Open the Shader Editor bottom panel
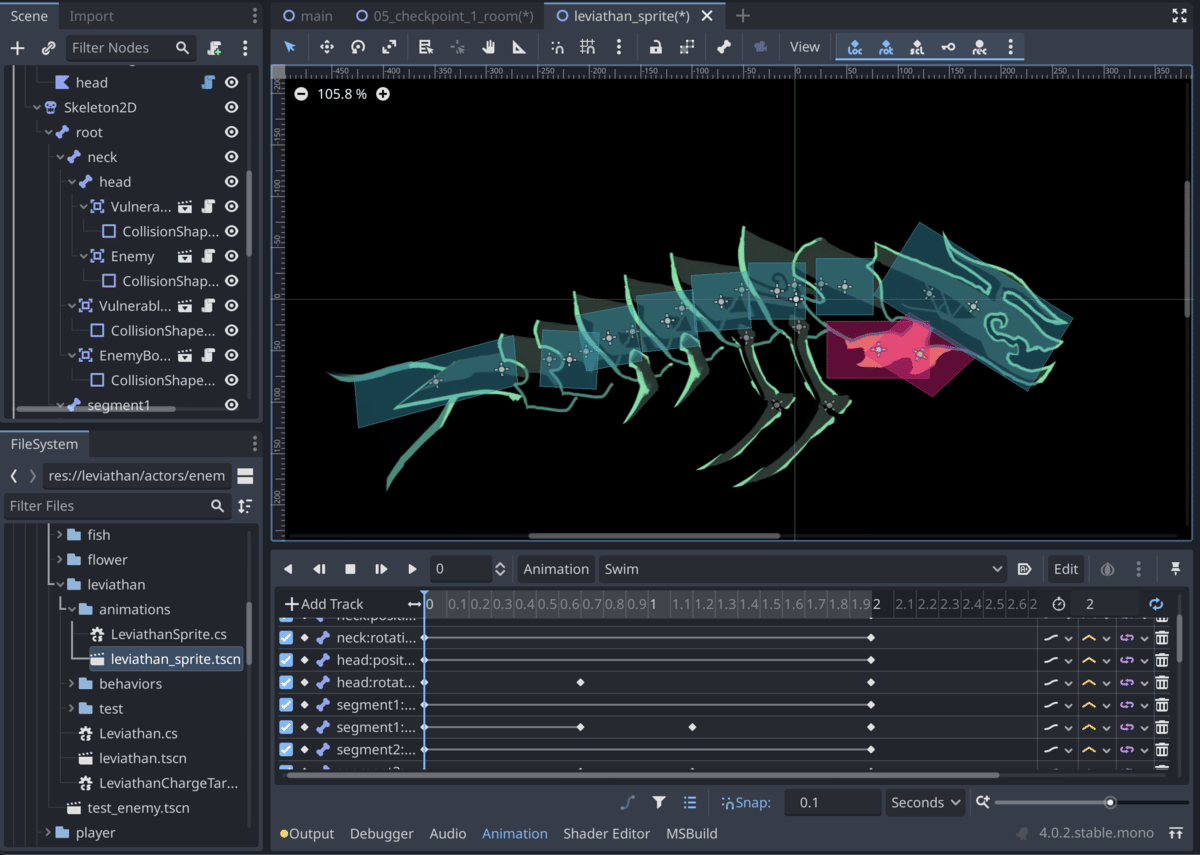Image resolution: width=1200 pixels, height=855 pixels. click(606, 833)
